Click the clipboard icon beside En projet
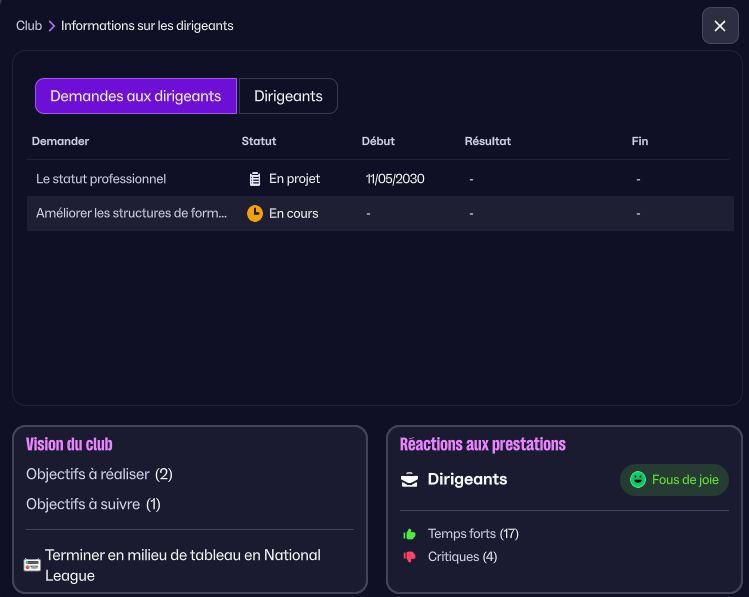 255,179
